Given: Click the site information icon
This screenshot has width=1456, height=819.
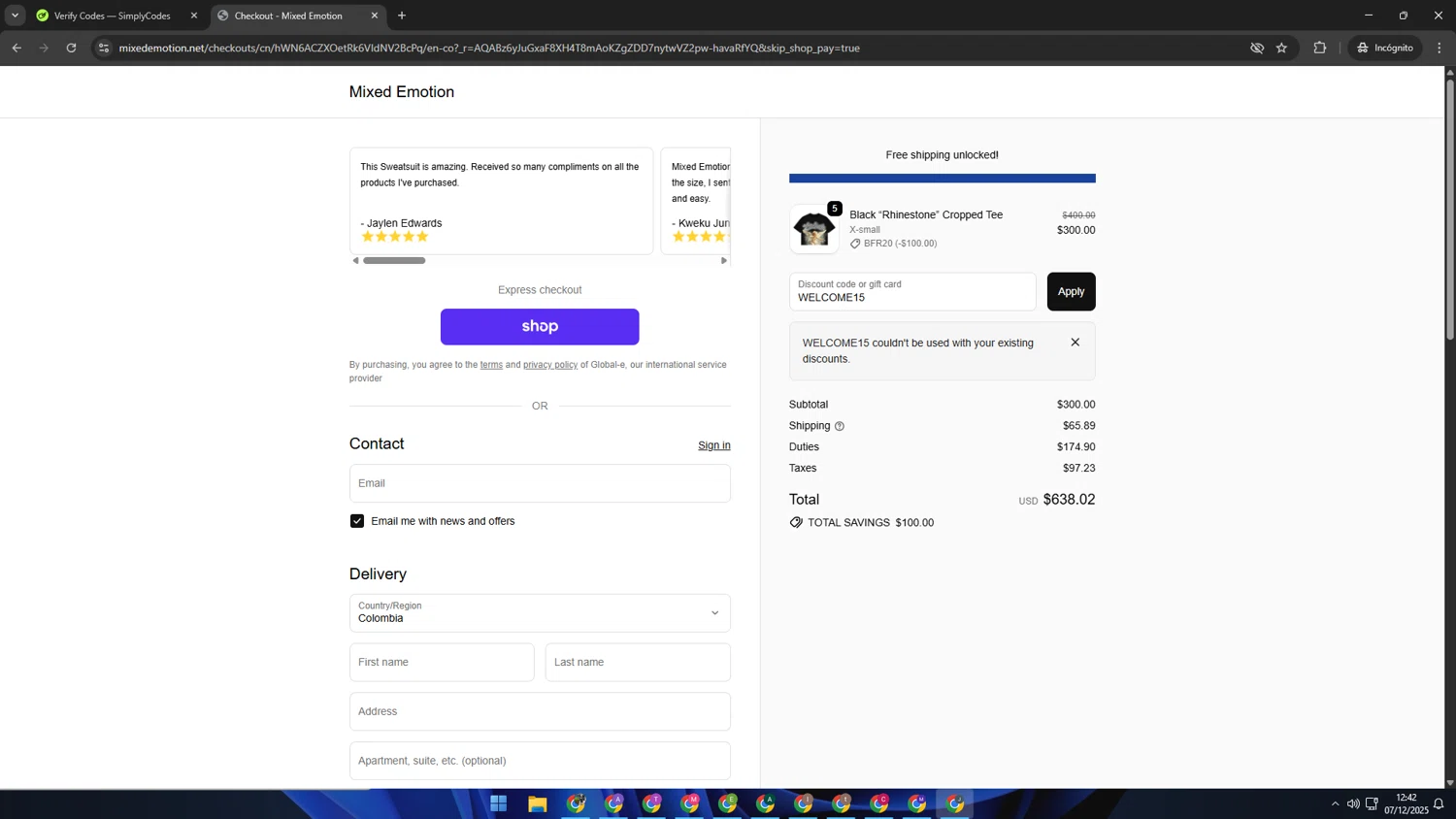Looking at the screenshot, I should (x=104, y=48).
